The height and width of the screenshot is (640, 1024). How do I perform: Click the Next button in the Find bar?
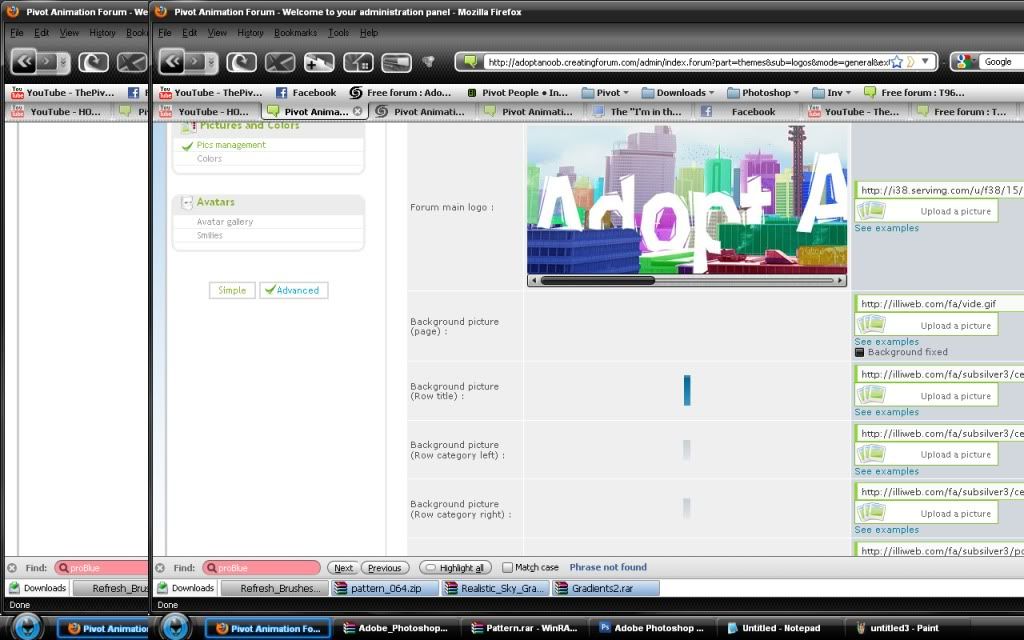[x=343, y=568]
